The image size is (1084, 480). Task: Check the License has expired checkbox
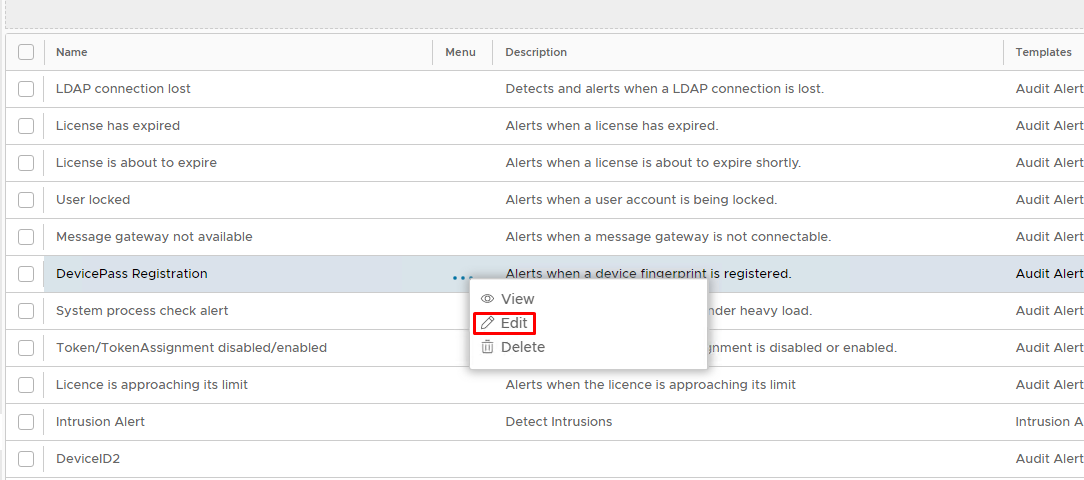point(26,126)
